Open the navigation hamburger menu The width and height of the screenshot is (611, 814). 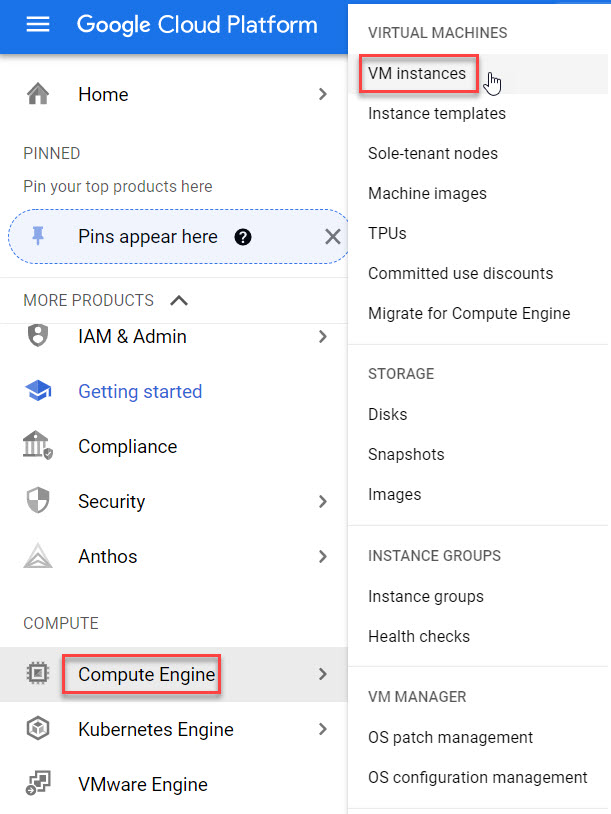[x=39, y=25]
